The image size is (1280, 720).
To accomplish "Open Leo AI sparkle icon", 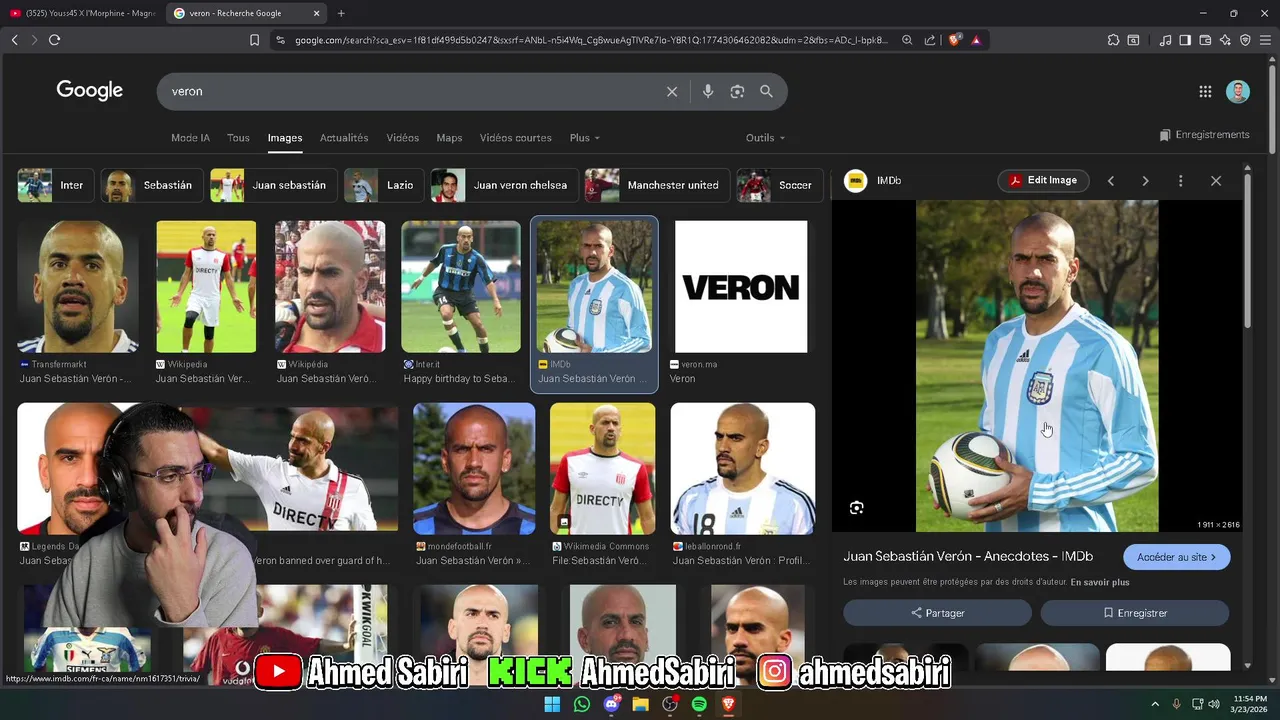I will pyautogui.click(x=1225, y=40).
